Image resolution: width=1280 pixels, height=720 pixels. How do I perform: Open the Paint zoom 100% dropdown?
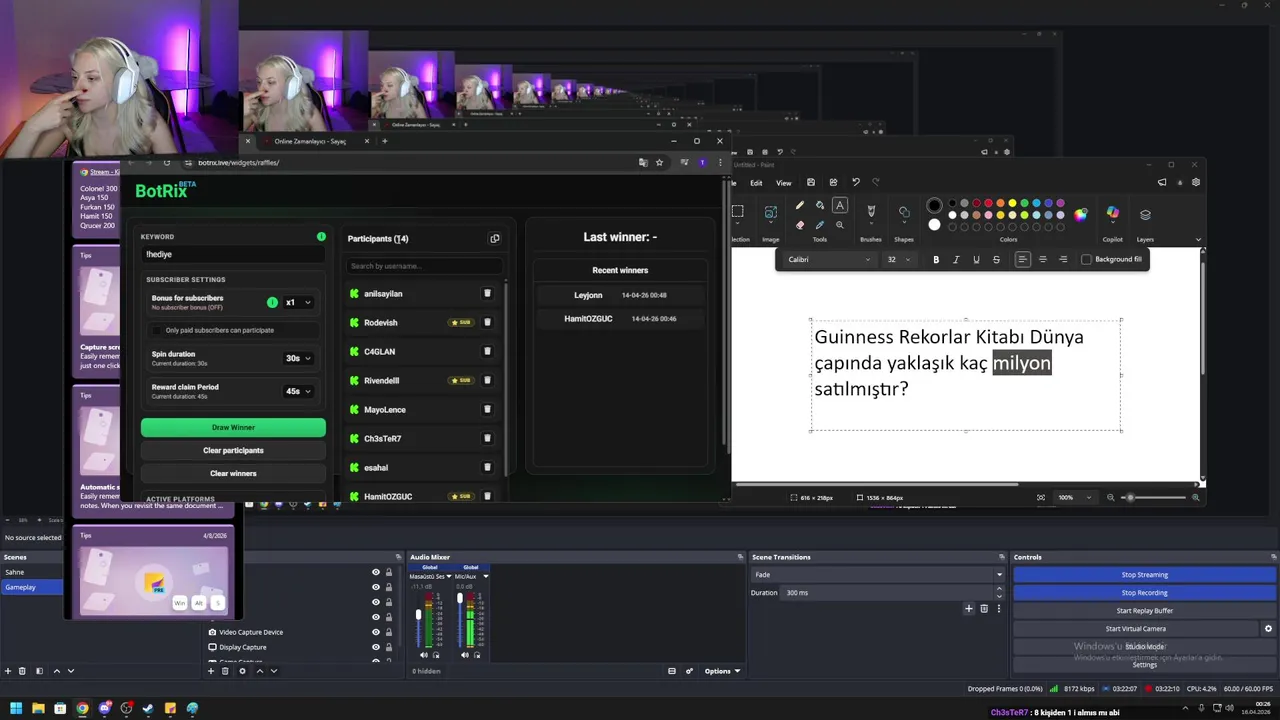(1076, 497)
